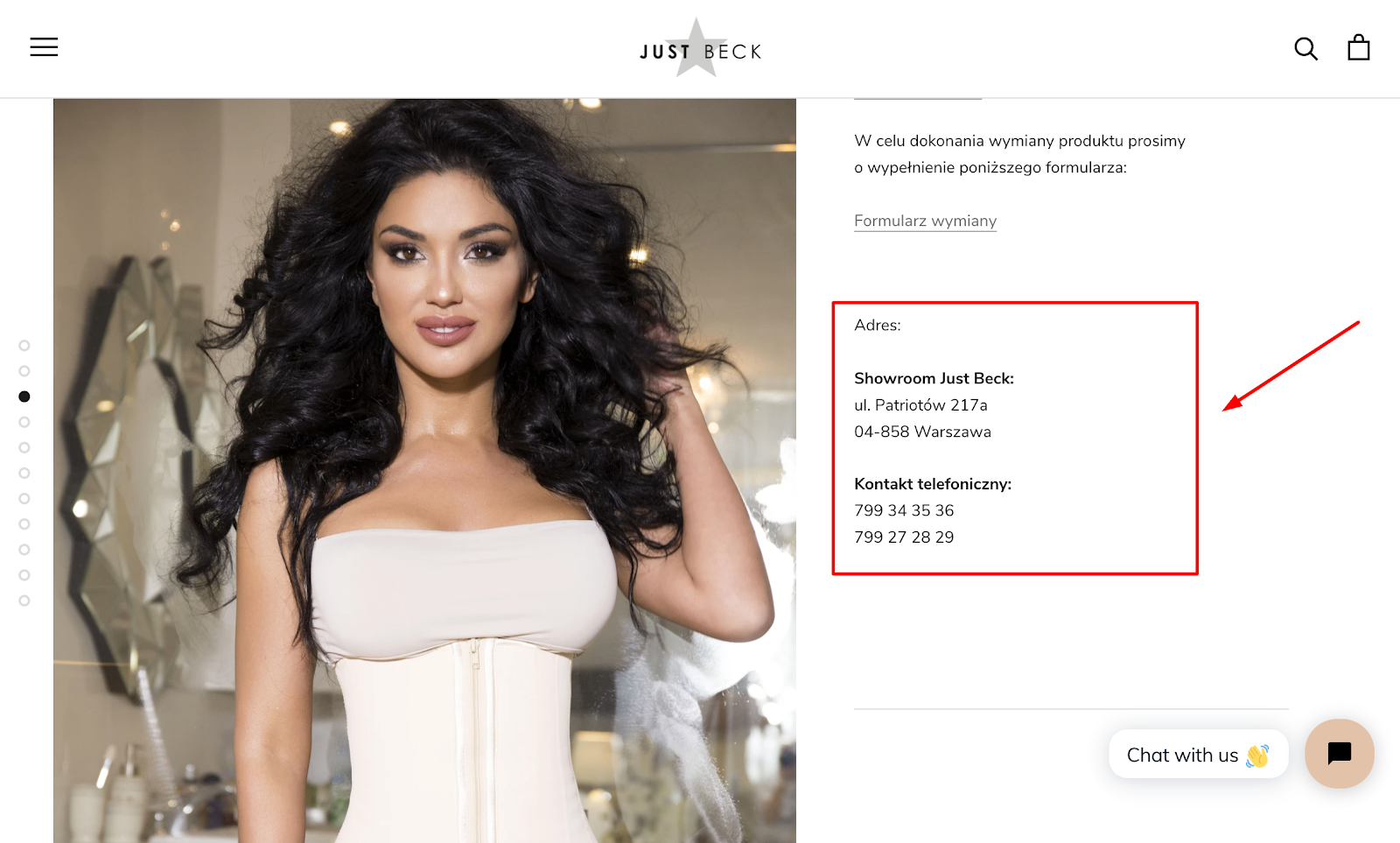Click the "Chat with us" popup
The width and height of the screenshot is (1400, 843).
click(1198, 755)
